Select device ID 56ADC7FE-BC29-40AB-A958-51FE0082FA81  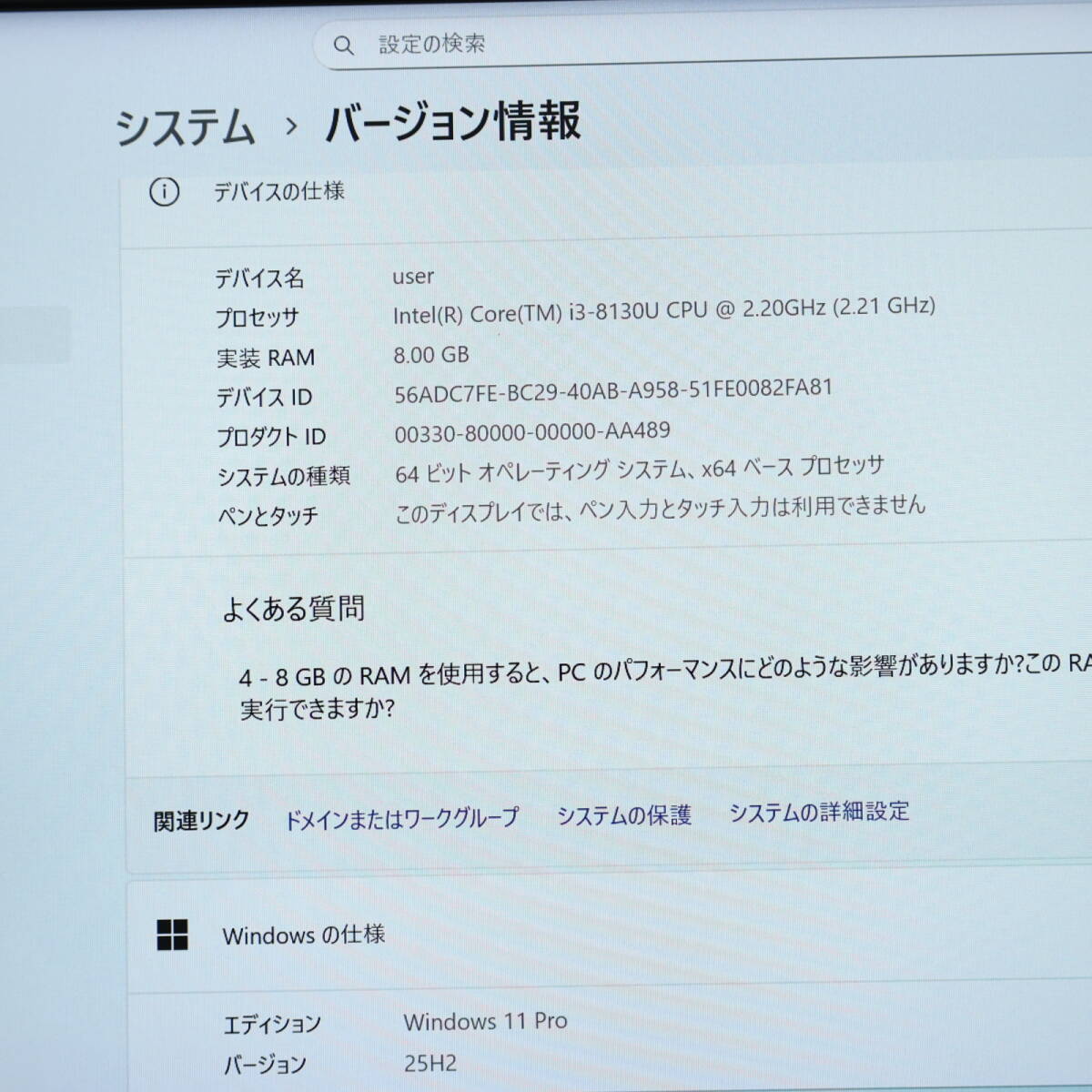613,391
